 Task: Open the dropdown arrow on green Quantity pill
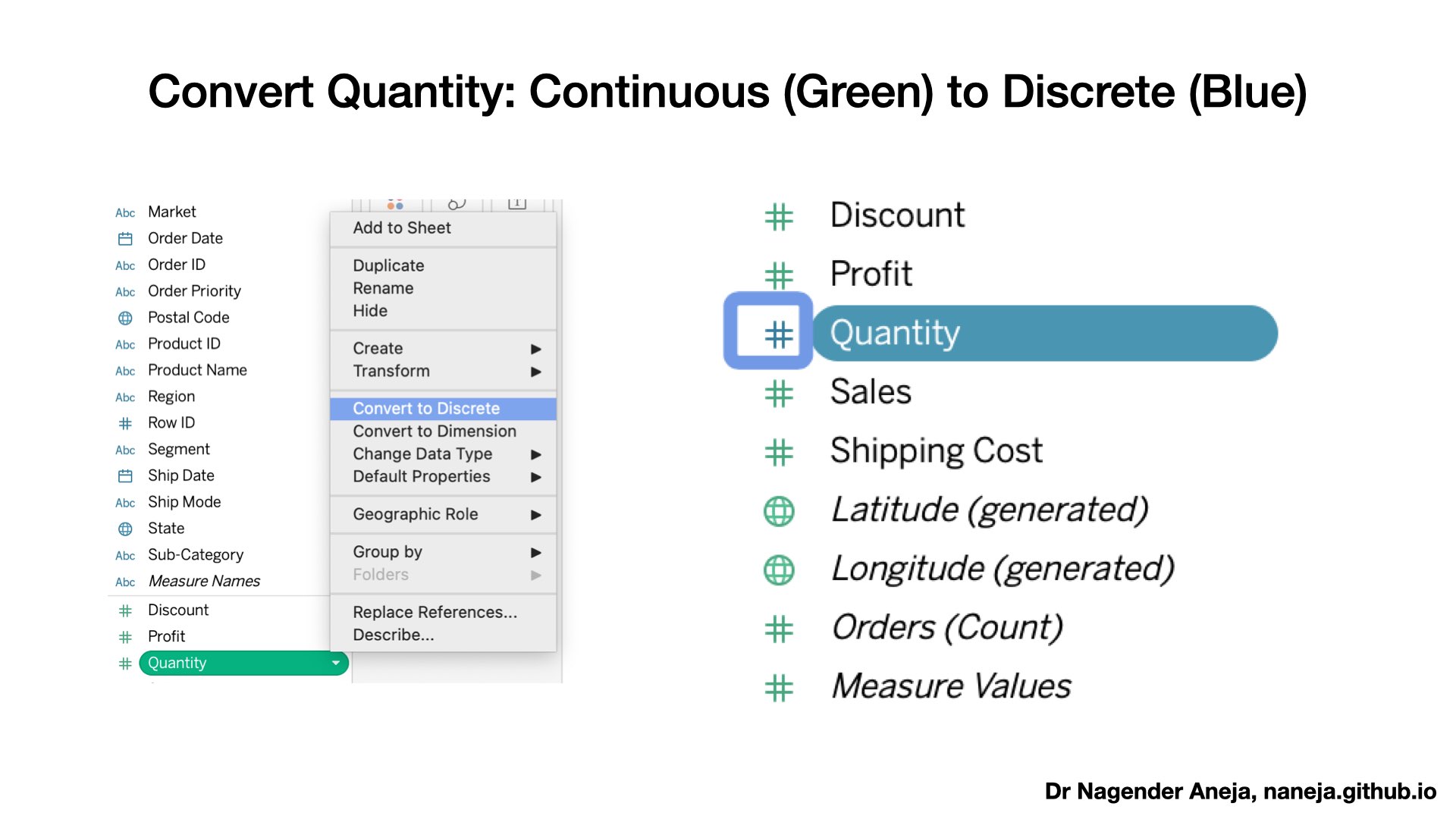[x=335, y=663]
